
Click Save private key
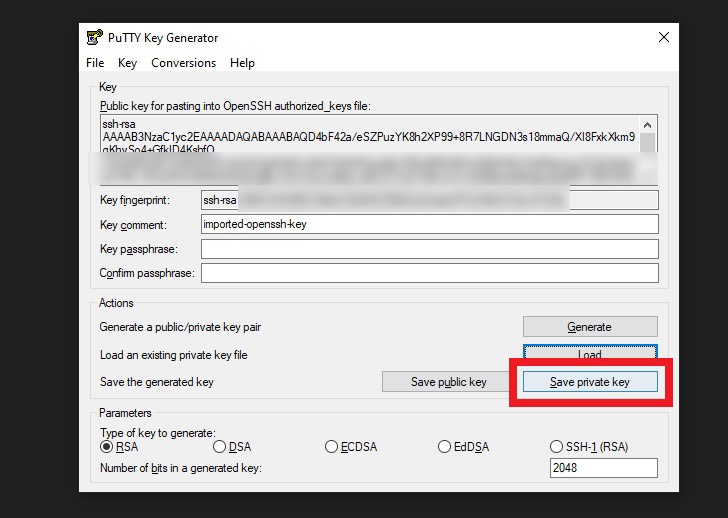pos(589,382)
